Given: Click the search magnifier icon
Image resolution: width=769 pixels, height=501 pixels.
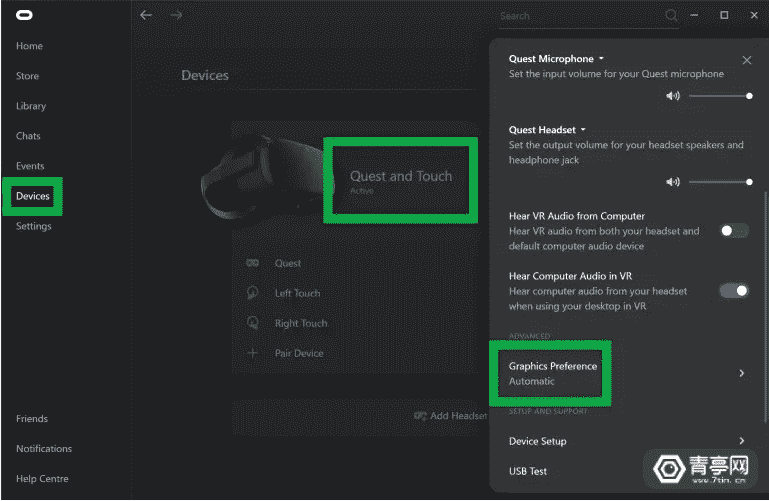Looking at the screenshot, I should coord(671,16).
